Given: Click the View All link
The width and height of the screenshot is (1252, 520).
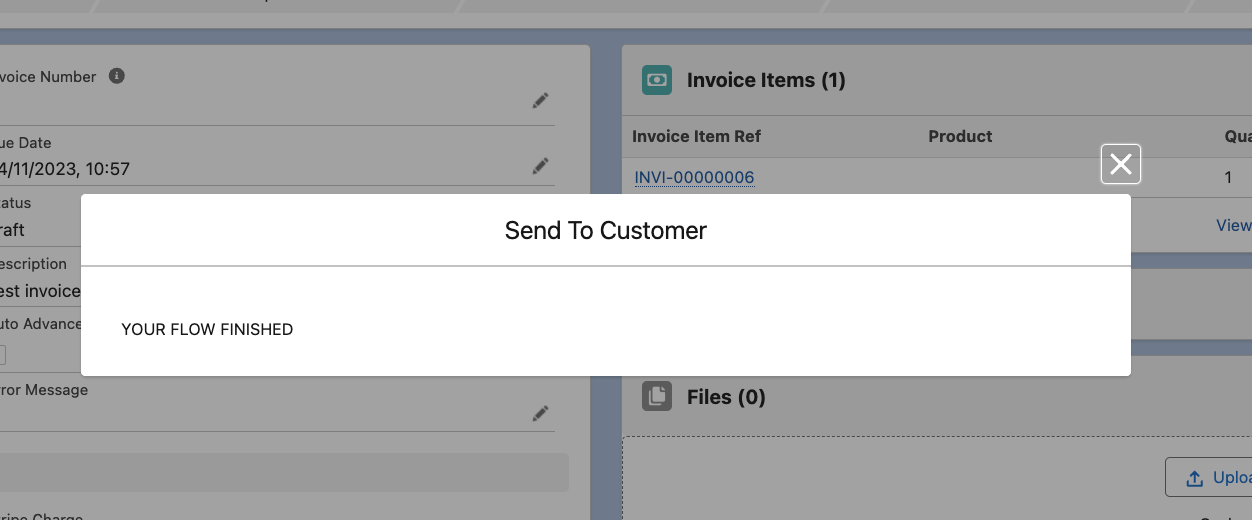Looking at the screenshot, I should point(1234,225).
